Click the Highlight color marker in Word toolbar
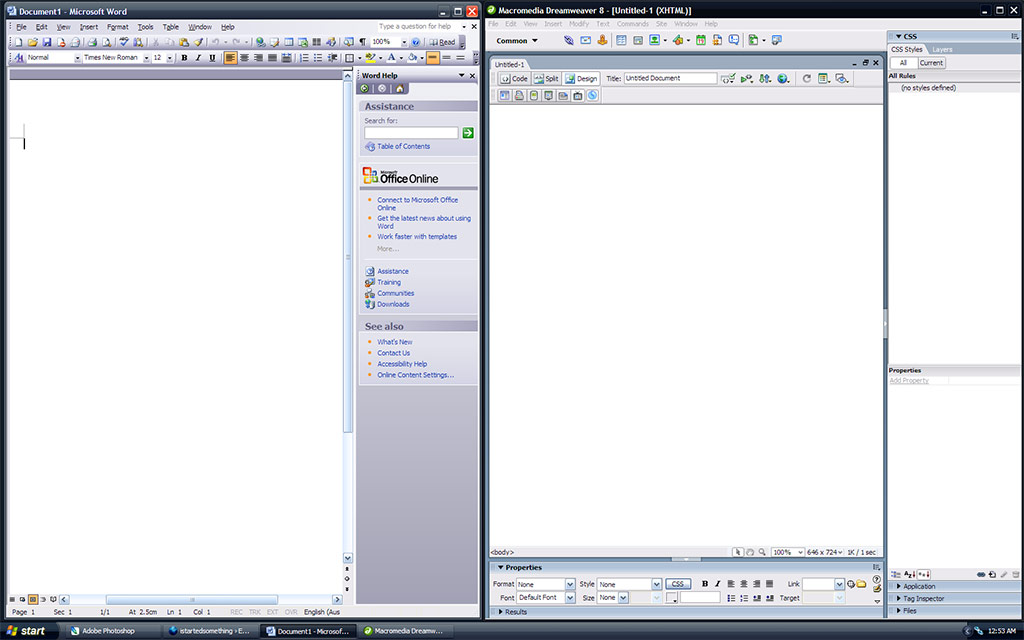Image resolution: width=1024 pixels, height=640 pixels. click(x=370, y=57)
